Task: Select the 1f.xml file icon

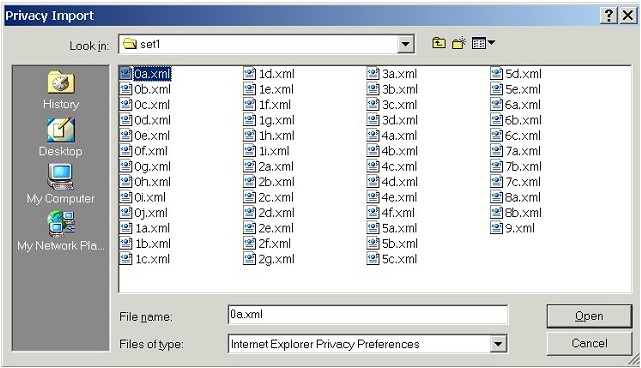Action: [249, 105]
